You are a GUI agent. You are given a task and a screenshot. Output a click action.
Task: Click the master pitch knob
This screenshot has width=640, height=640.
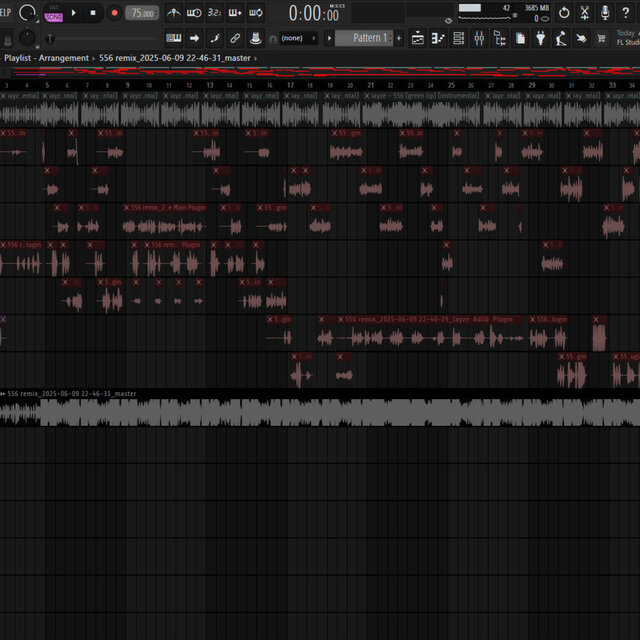click(x=27, y=38)
